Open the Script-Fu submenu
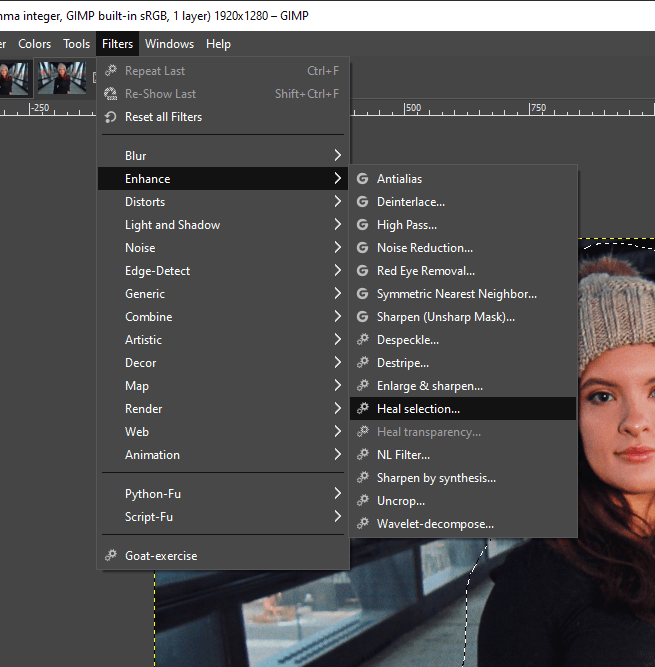 (x=223, y=516)
